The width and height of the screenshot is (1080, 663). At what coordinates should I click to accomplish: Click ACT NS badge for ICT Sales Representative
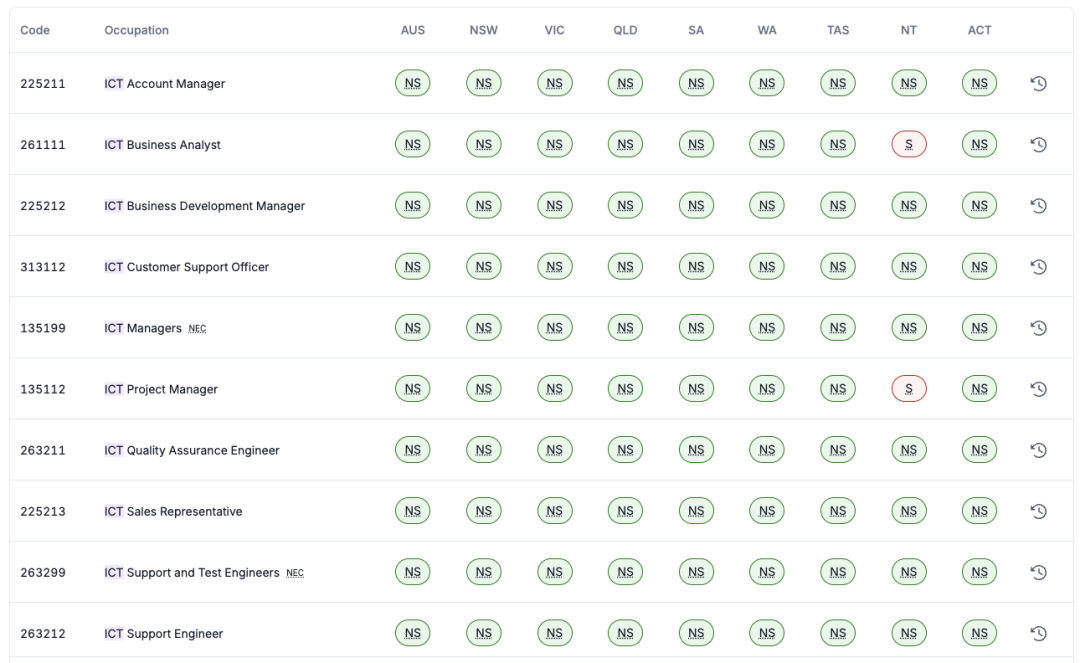(x=979, y=511)
